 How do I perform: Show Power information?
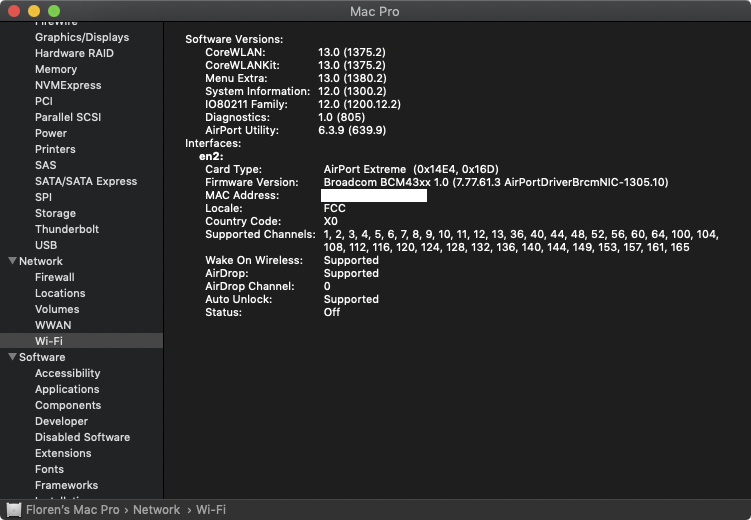(x=51, y=133)
